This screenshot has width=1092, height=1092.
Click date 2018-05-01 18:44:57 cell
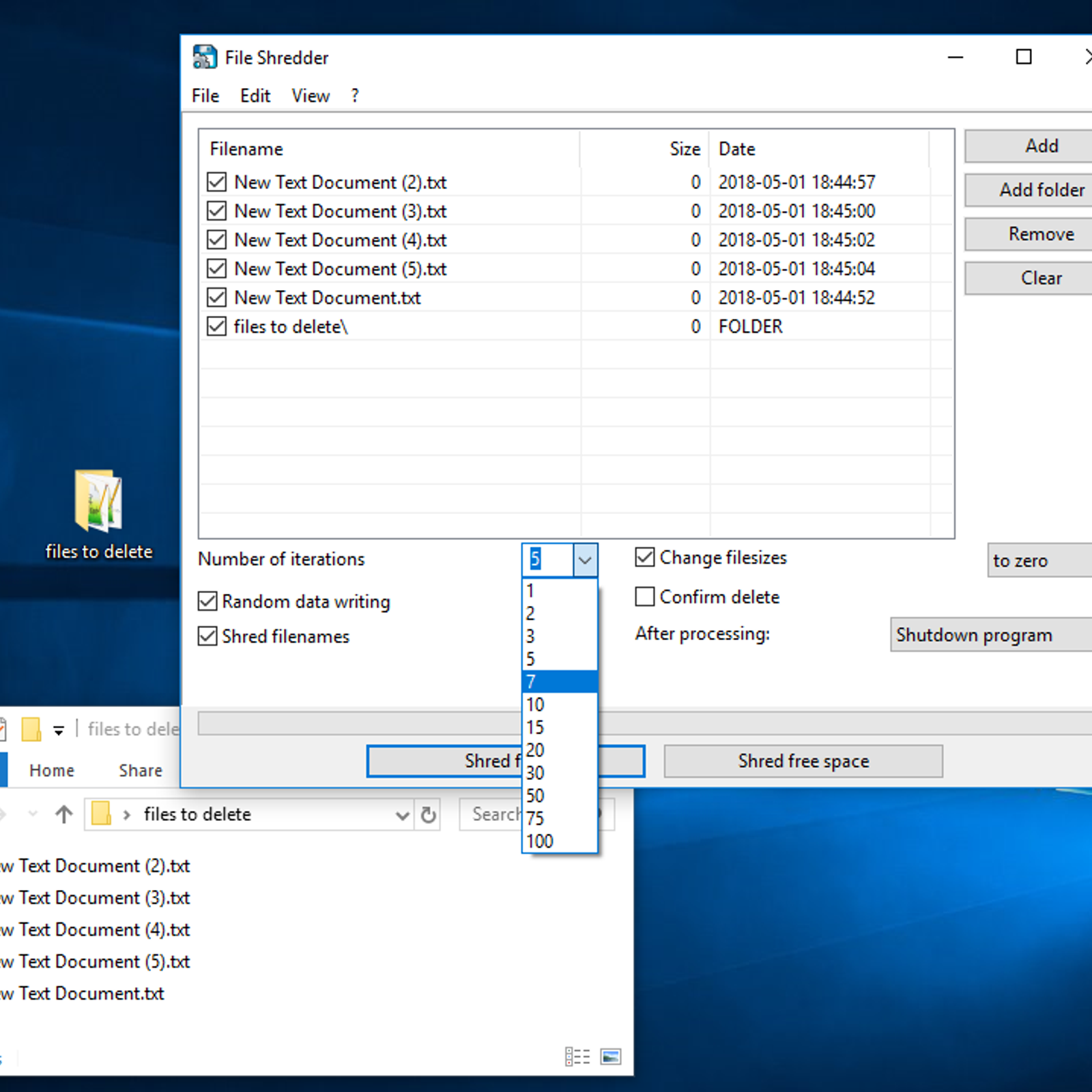[796, 182]
